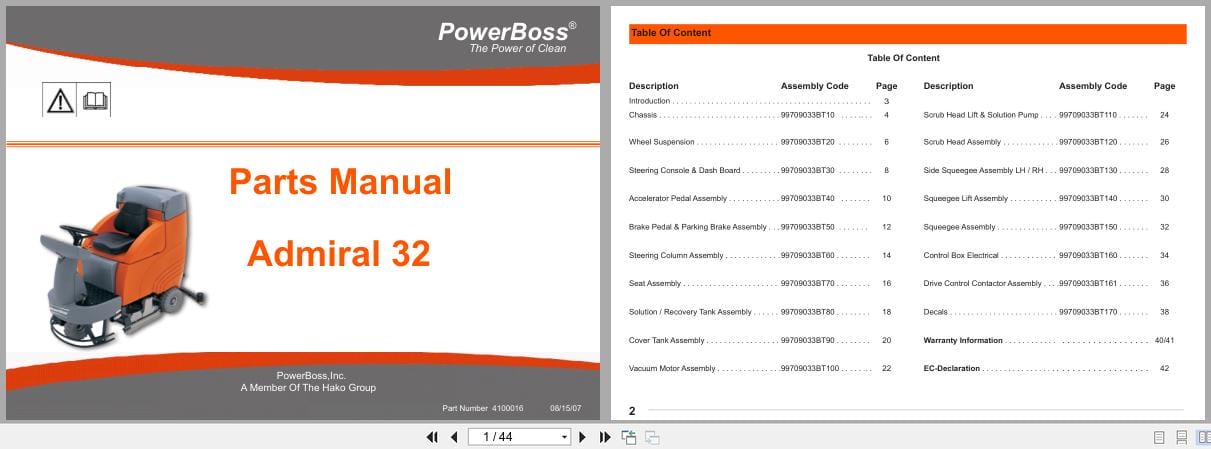Click A Member Of The Hako Group text
Image resolution: width=1211 pixels, height=449 pixels.
(308, 388)
